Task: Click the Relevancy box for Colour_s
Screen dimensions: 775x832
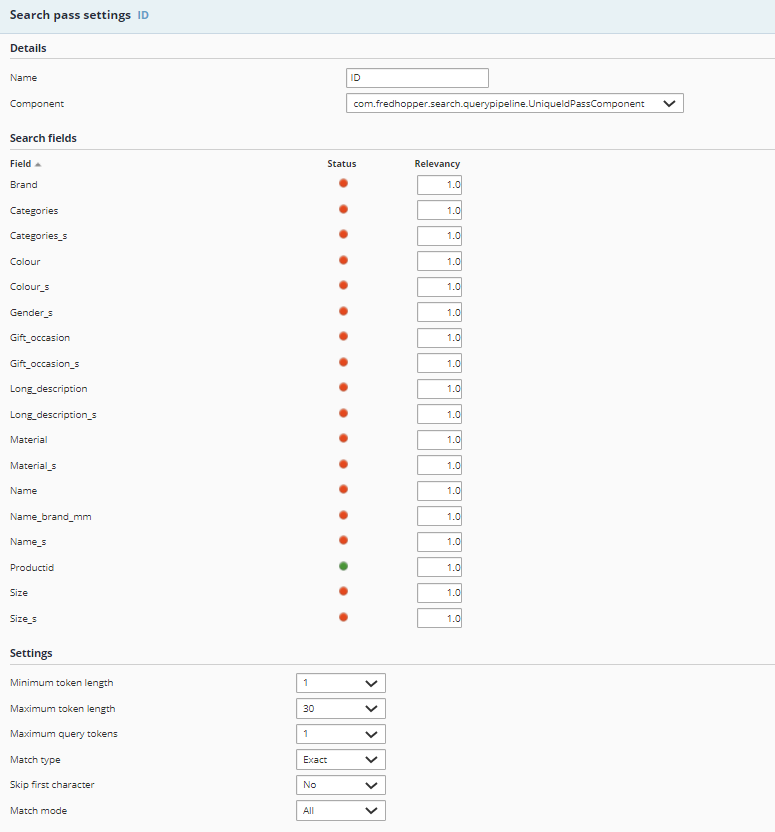Action: 439,287
